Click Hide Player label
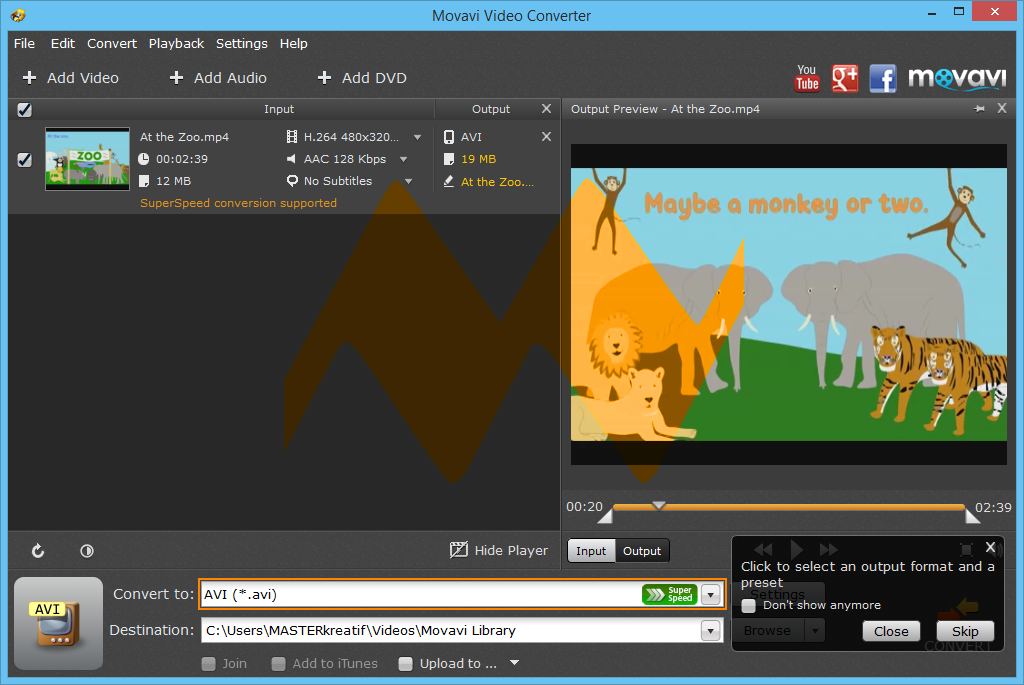The height and width of the screenshot is (685, 1024). click(x=511, y=550)
